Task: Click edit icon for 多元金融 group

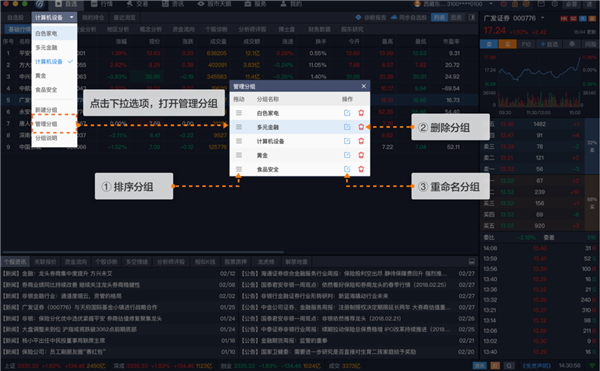Action: pos(347,127)
